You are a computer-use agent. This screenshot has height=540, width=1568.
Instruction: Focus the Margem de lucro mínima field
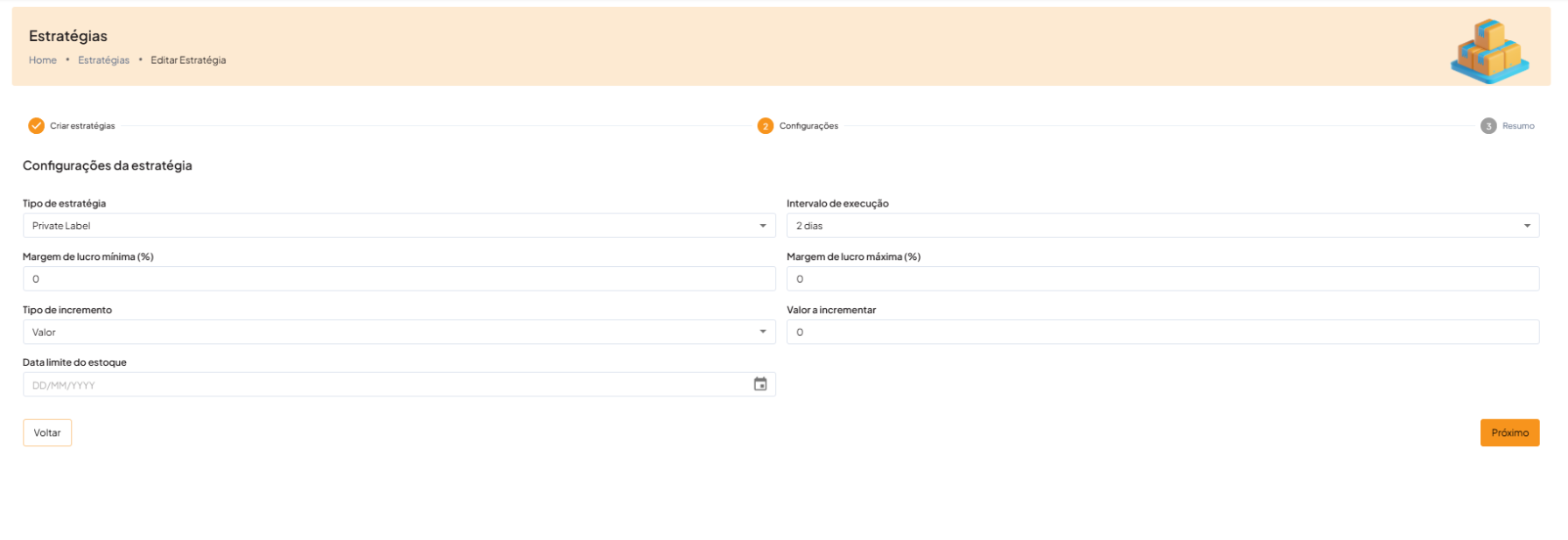(x=398, y=279)
